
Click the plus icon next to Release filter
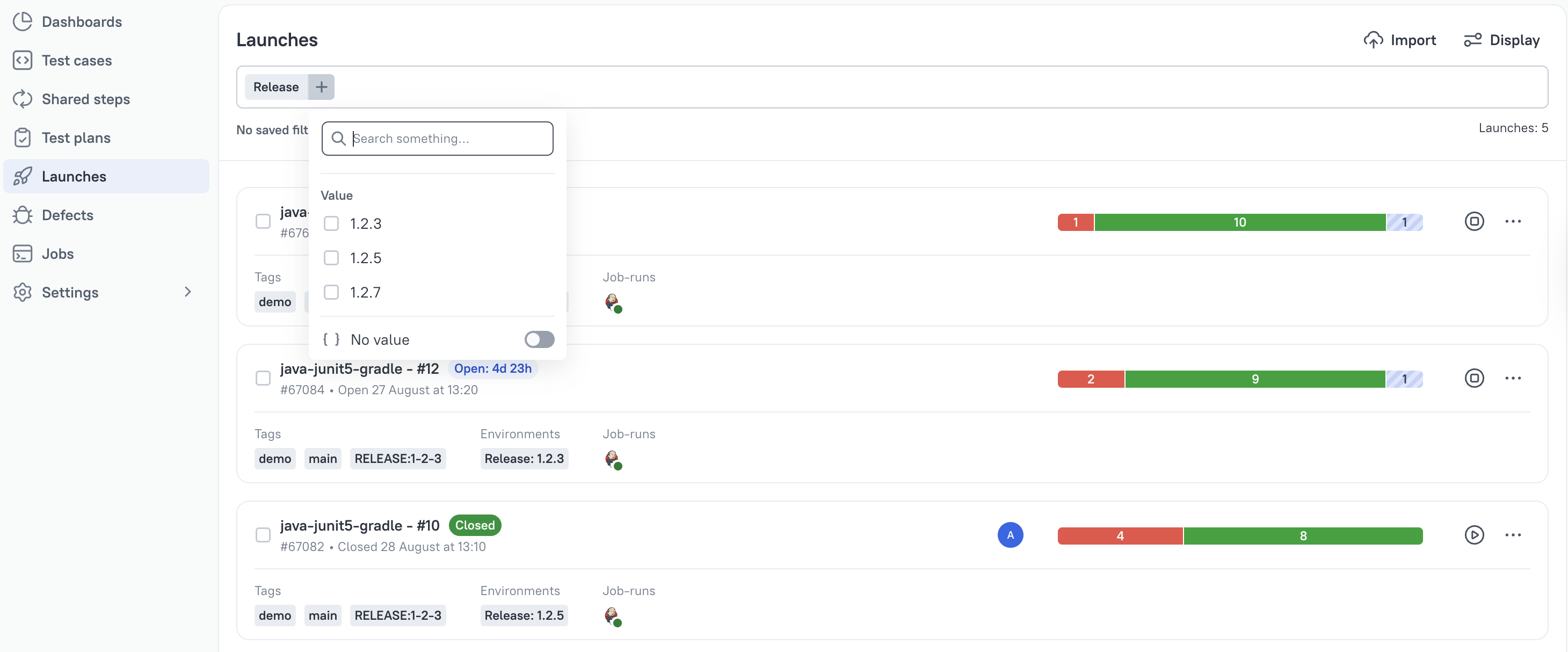pos(322,87)
